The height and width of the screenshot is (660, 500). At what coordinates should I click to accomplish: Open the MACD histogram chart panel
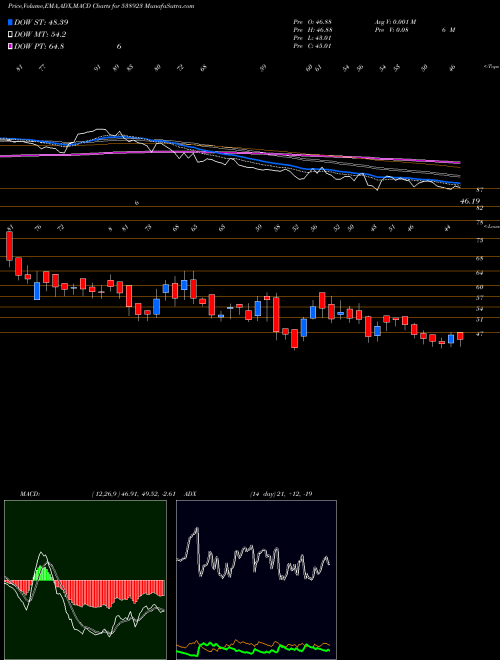[x=85, y=580]
